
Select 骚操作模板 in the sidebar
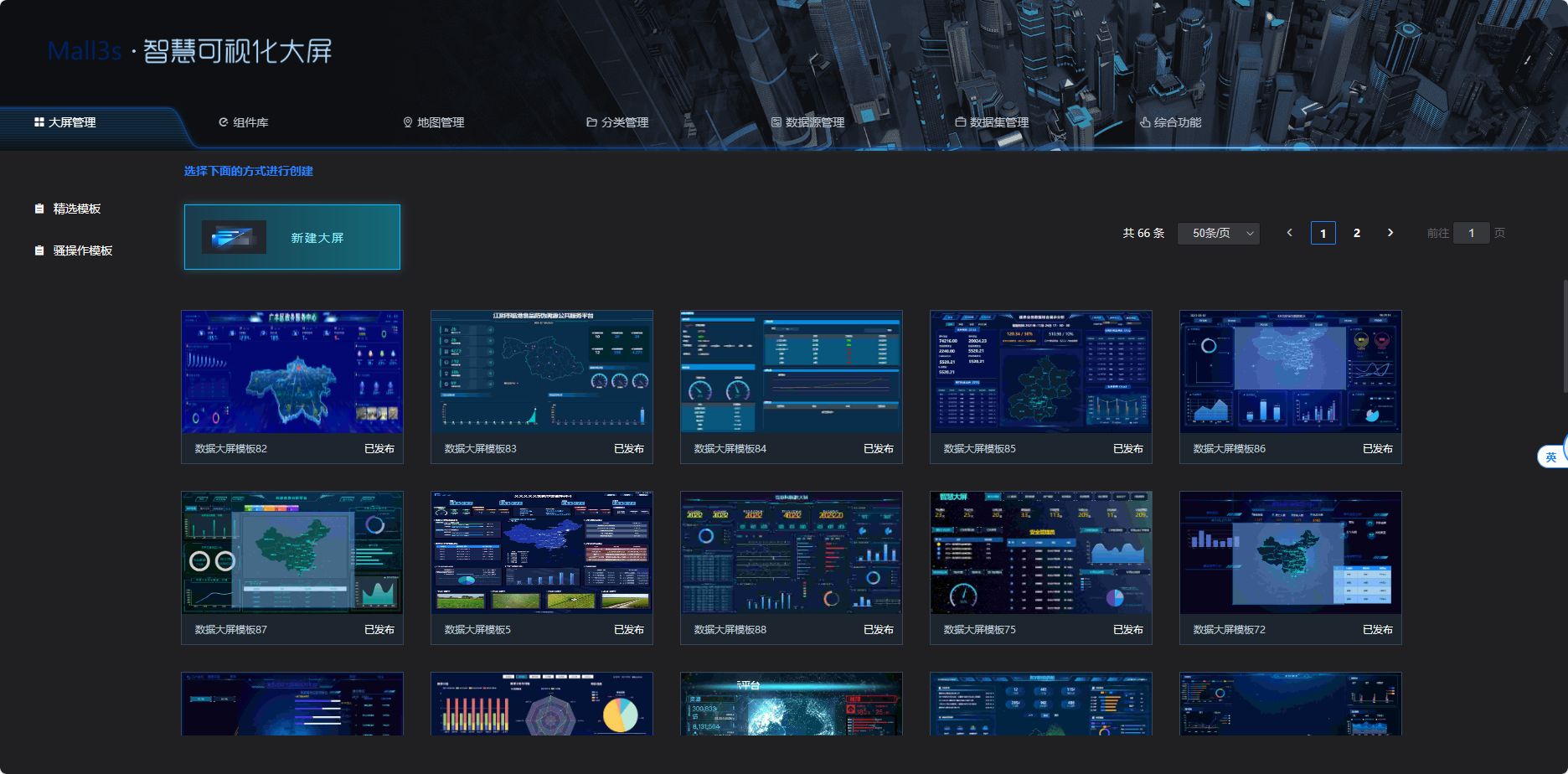point(83,250)
